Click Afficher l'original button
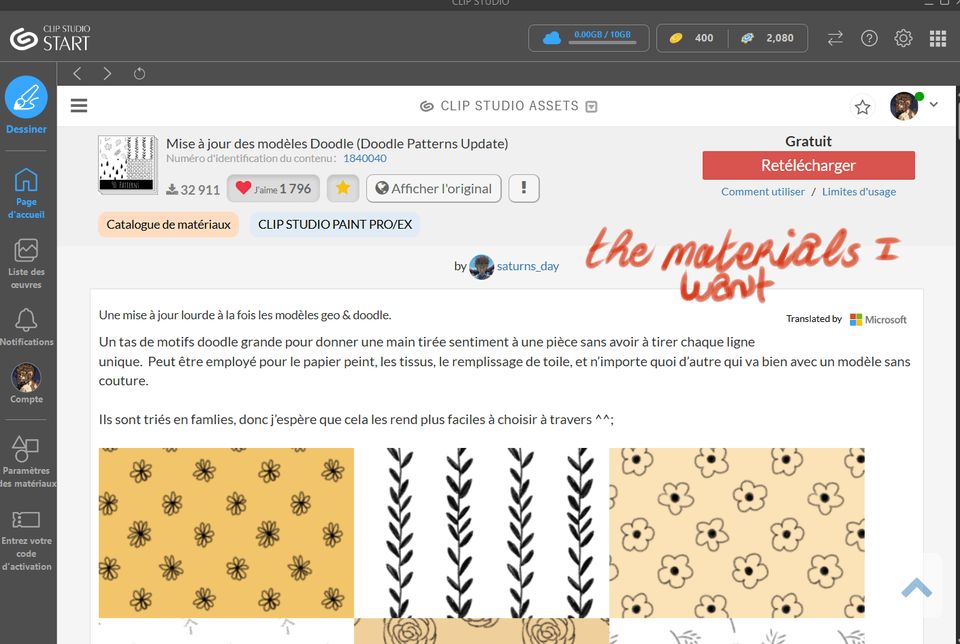 coord(433,189)
